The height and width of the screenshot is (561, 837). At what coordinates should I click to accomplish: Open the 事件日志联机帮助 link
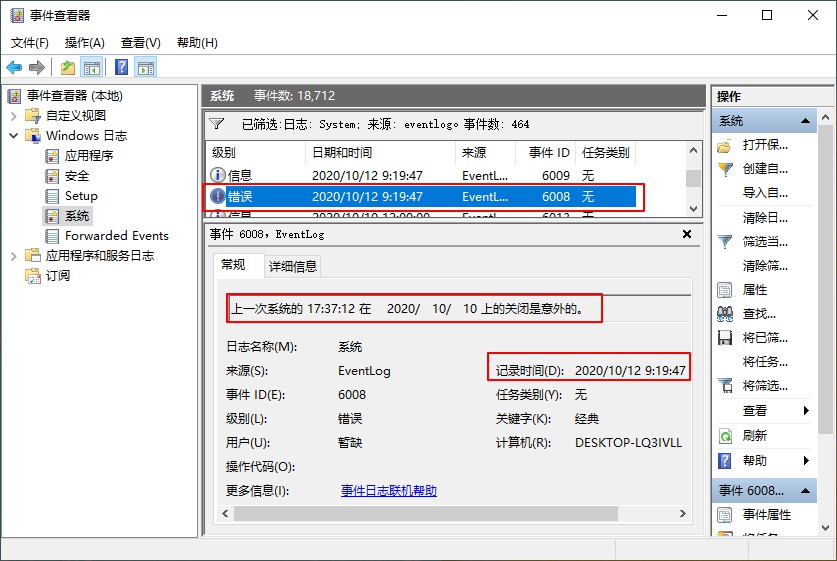tap(389, 491)
